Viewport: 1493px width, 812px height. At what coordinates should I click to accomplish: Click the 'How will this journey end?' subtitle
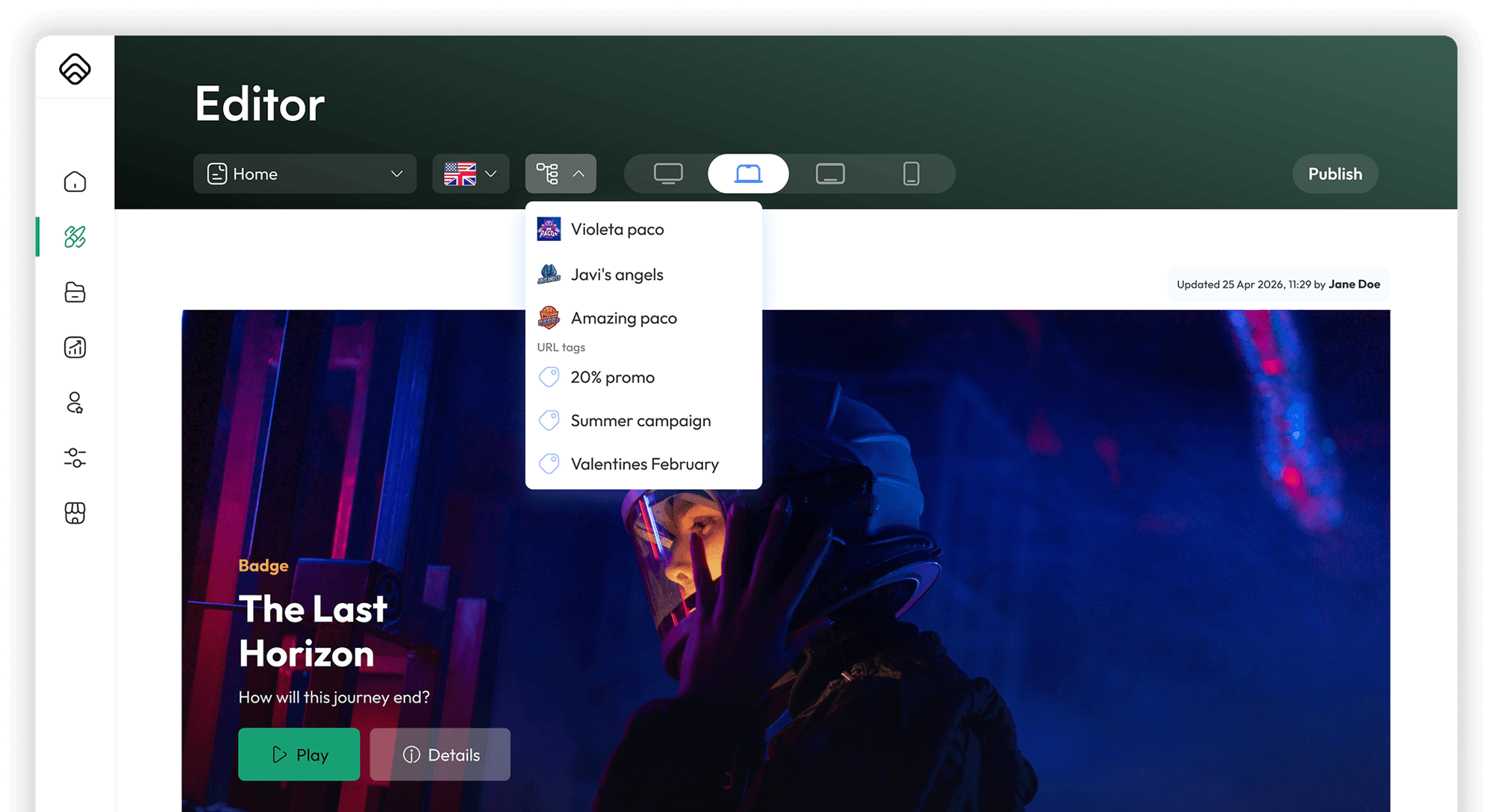[334, 697]
